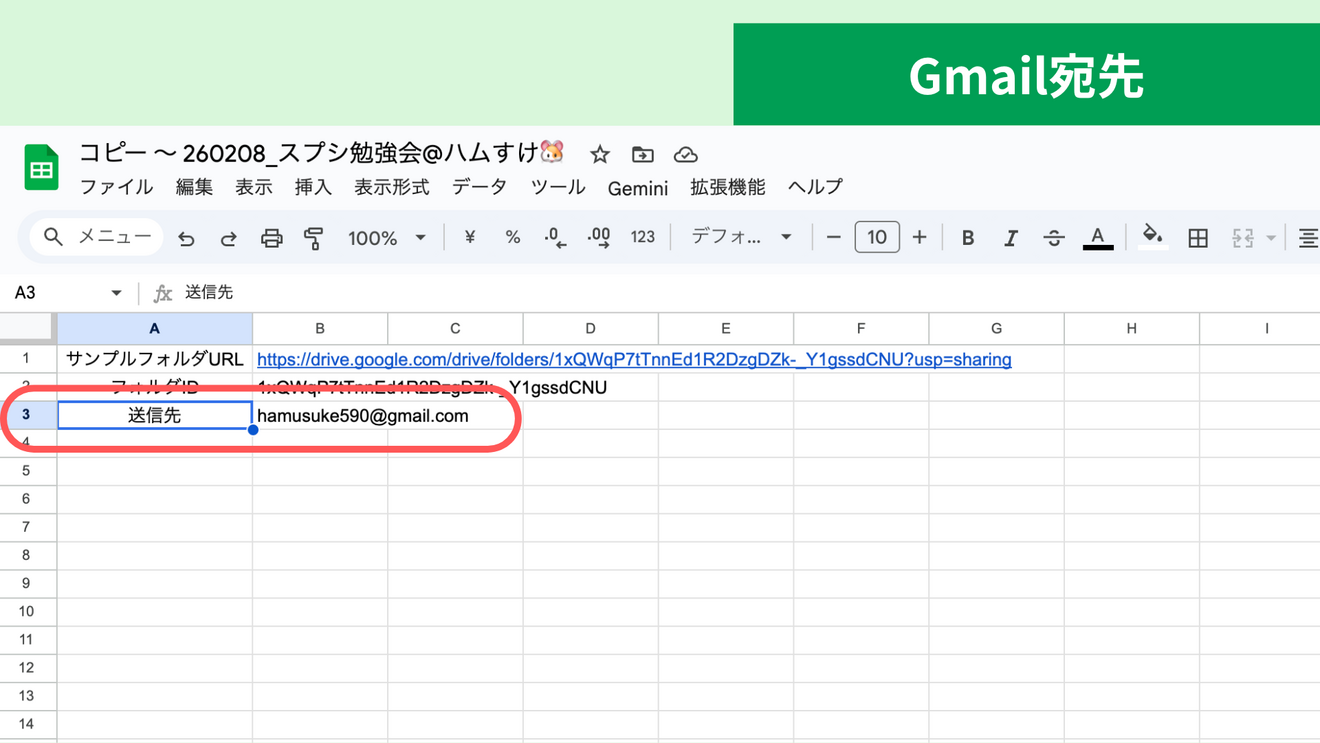The height and width of the screenshot is (743, 1320).
Task: Open the 表示 menu
Action: tap(254, 188)
